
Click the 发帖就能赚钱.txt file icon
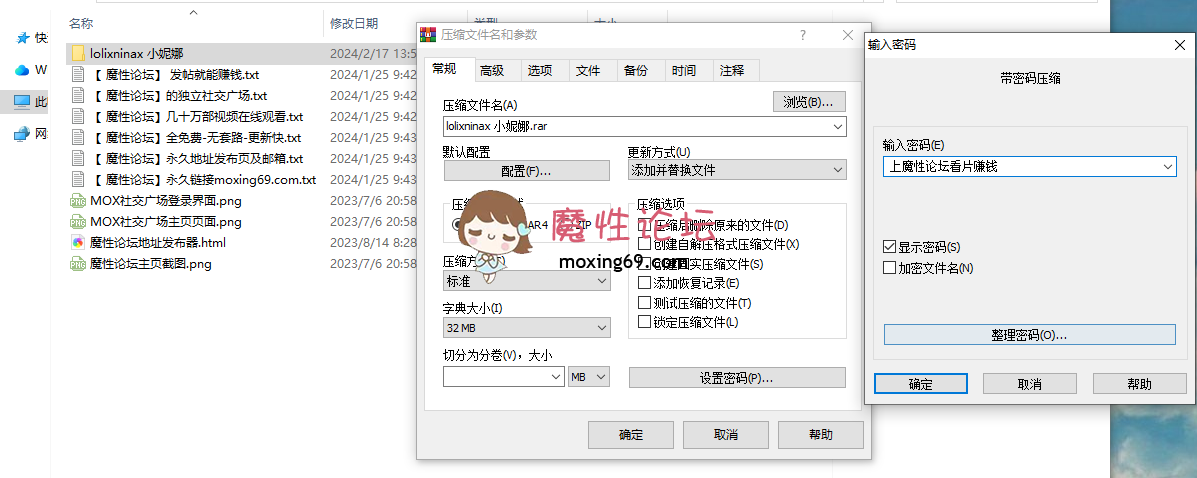78,75
